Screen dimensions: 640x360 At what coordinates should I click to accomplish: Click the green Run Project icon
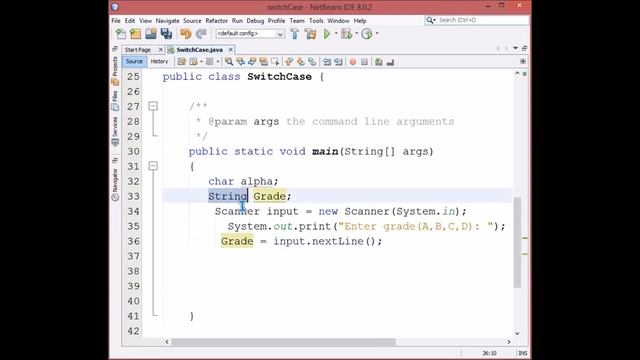[x=327, y=34]
